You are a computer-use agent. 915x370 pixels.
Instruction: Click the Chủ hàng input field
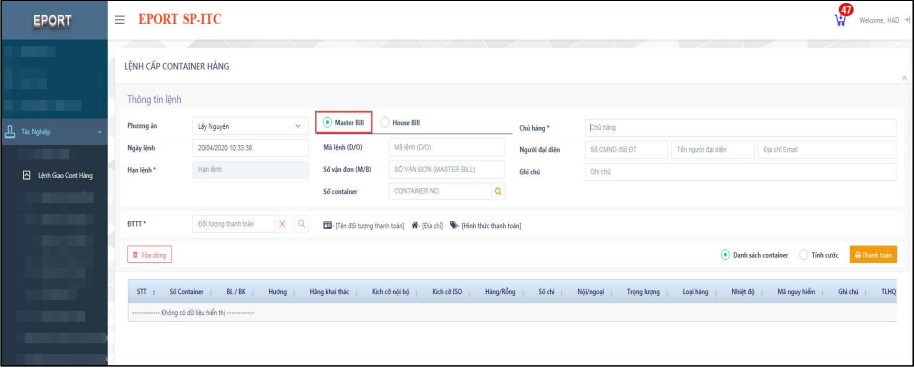pyautogui.click(x=741, y=128)
